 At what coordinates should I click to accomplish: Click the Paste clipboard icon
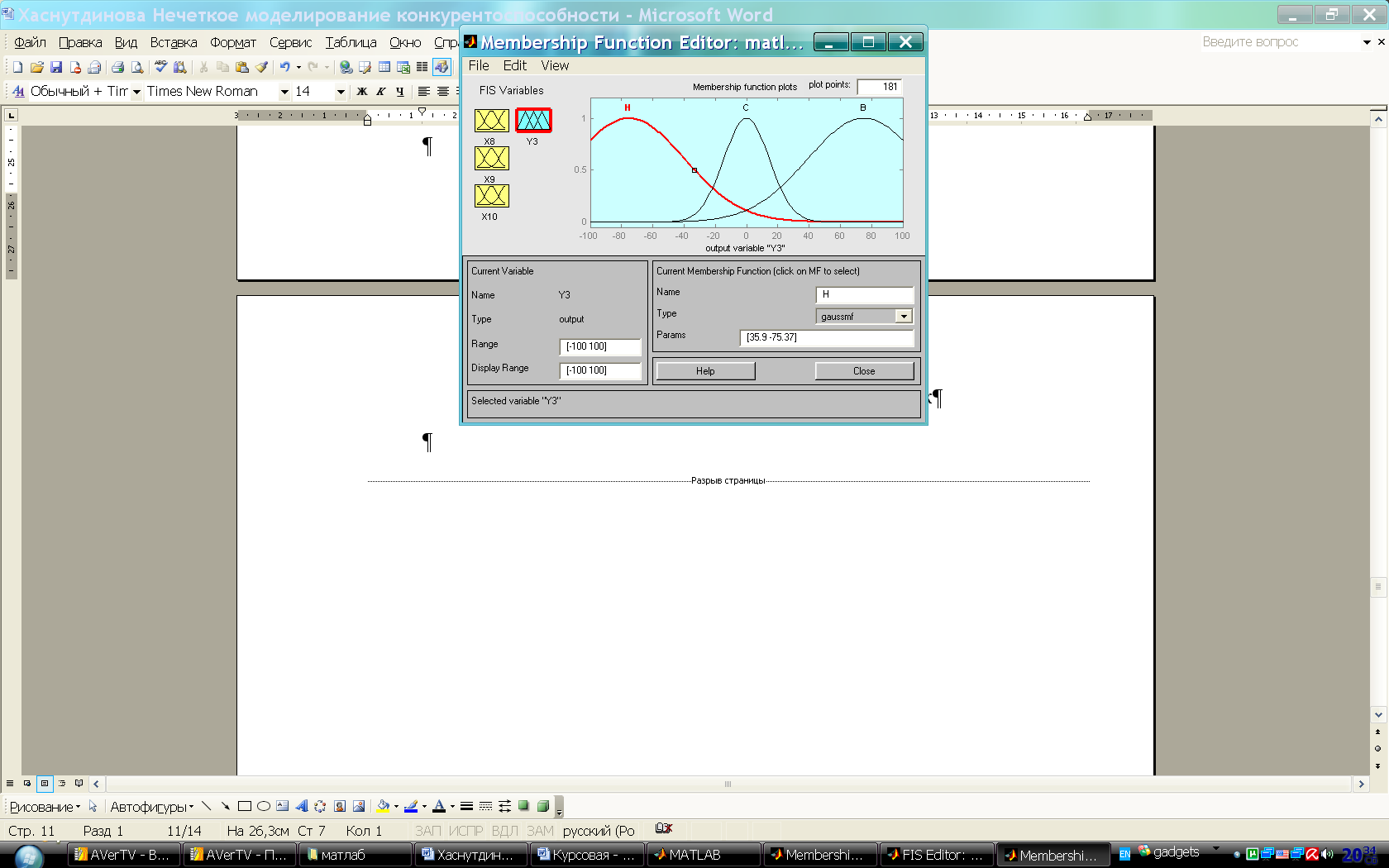point(242,67)
